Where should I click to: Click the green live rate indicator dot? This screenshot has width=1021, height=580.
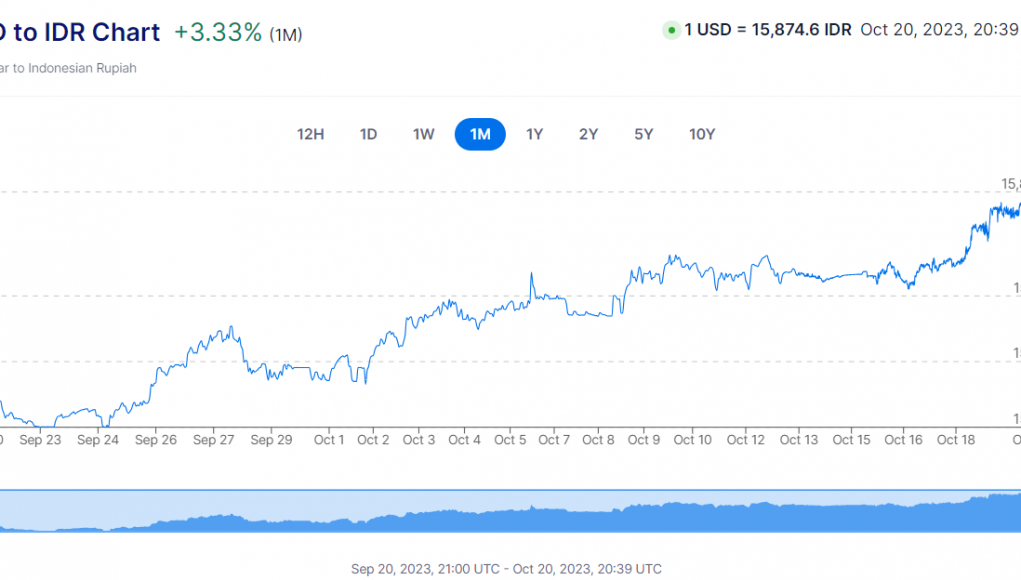pyautogui.click(x=671, y=30)
